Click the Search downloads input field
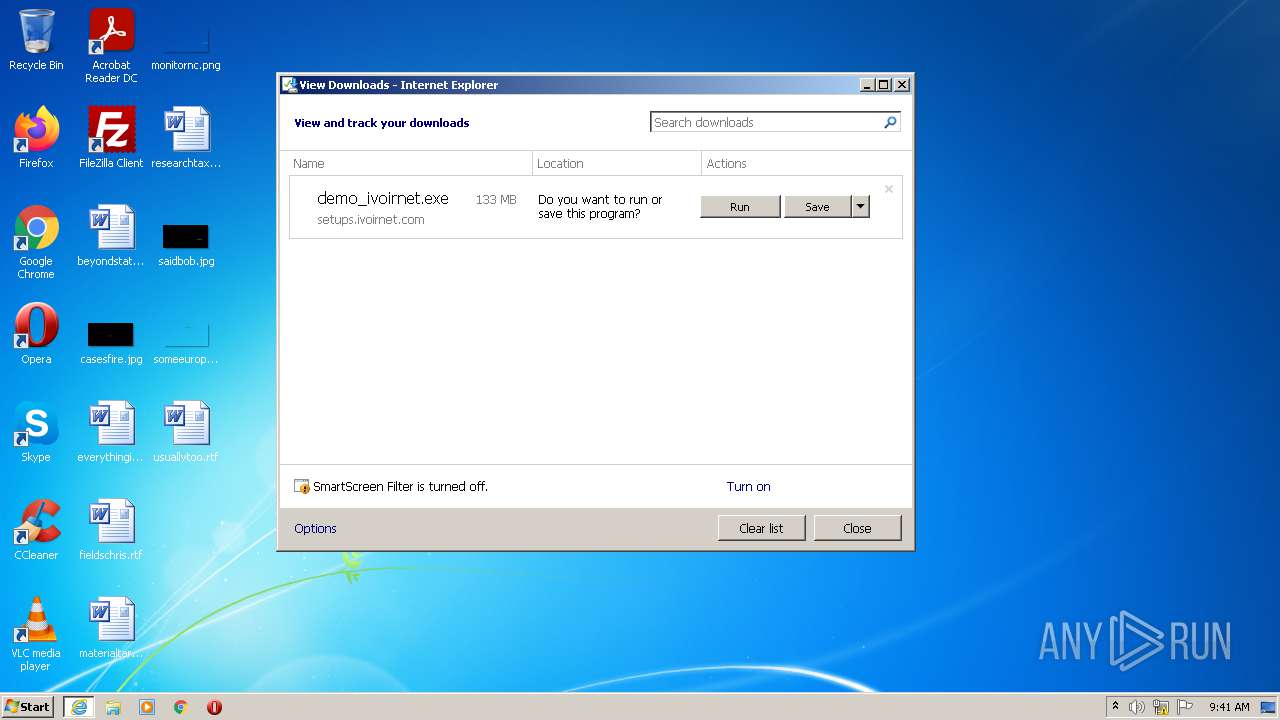Viewport: 1280px width, 720px height. click(x=766, y=122)
